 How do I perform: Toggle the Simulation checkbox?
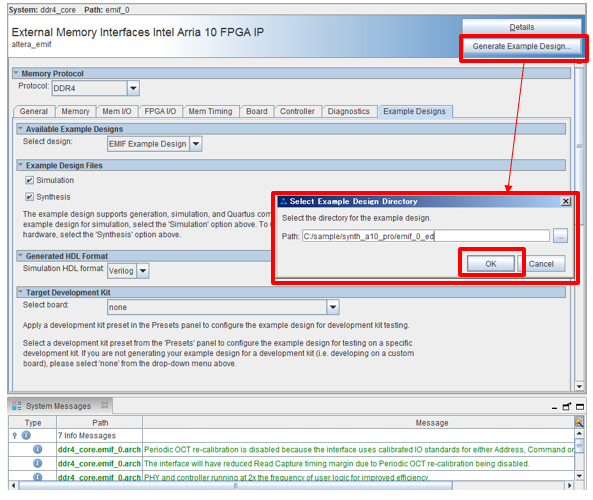29,180
